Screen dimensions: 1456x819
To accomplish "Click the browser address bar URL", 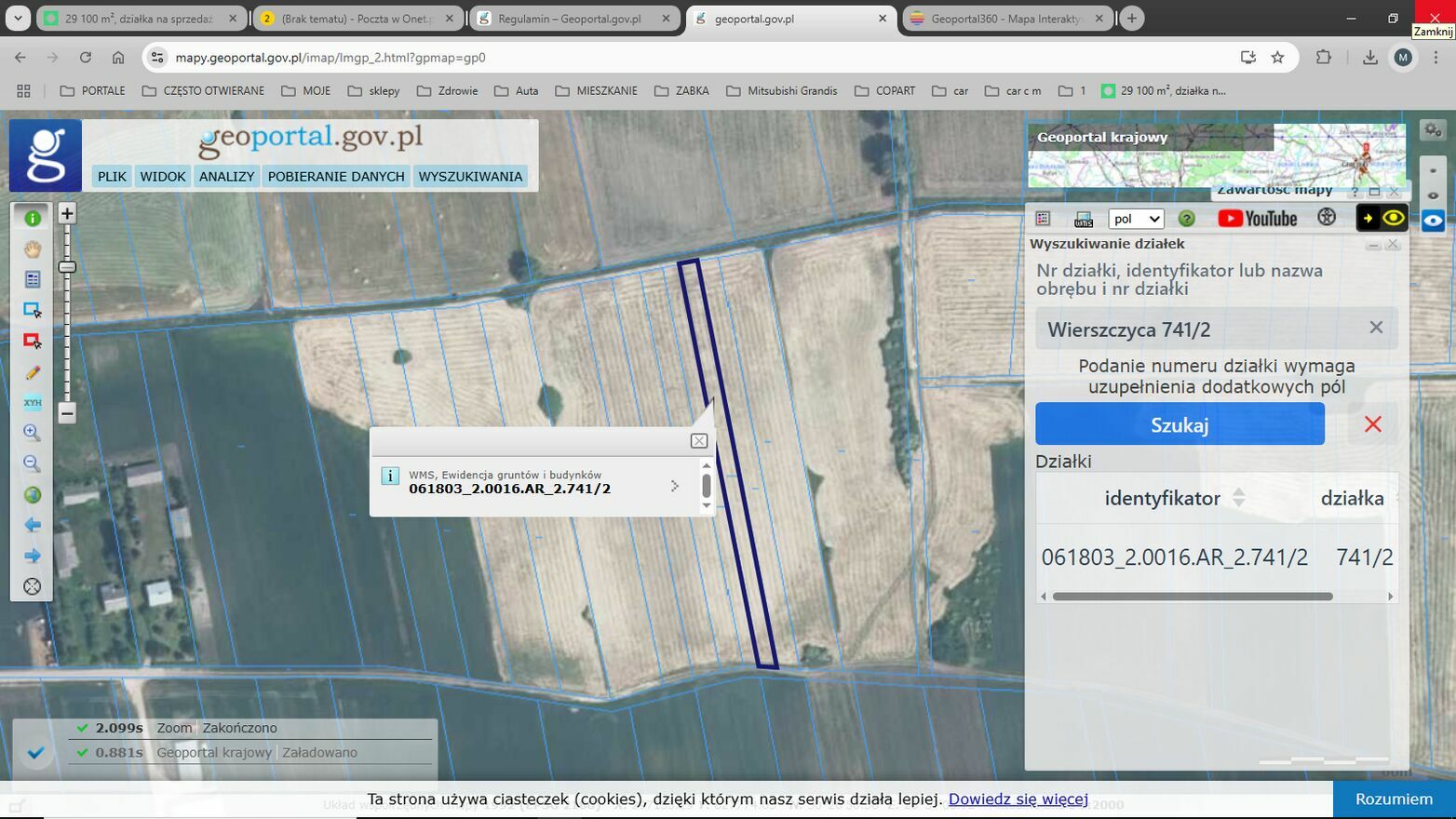I will tap(330, 58).
